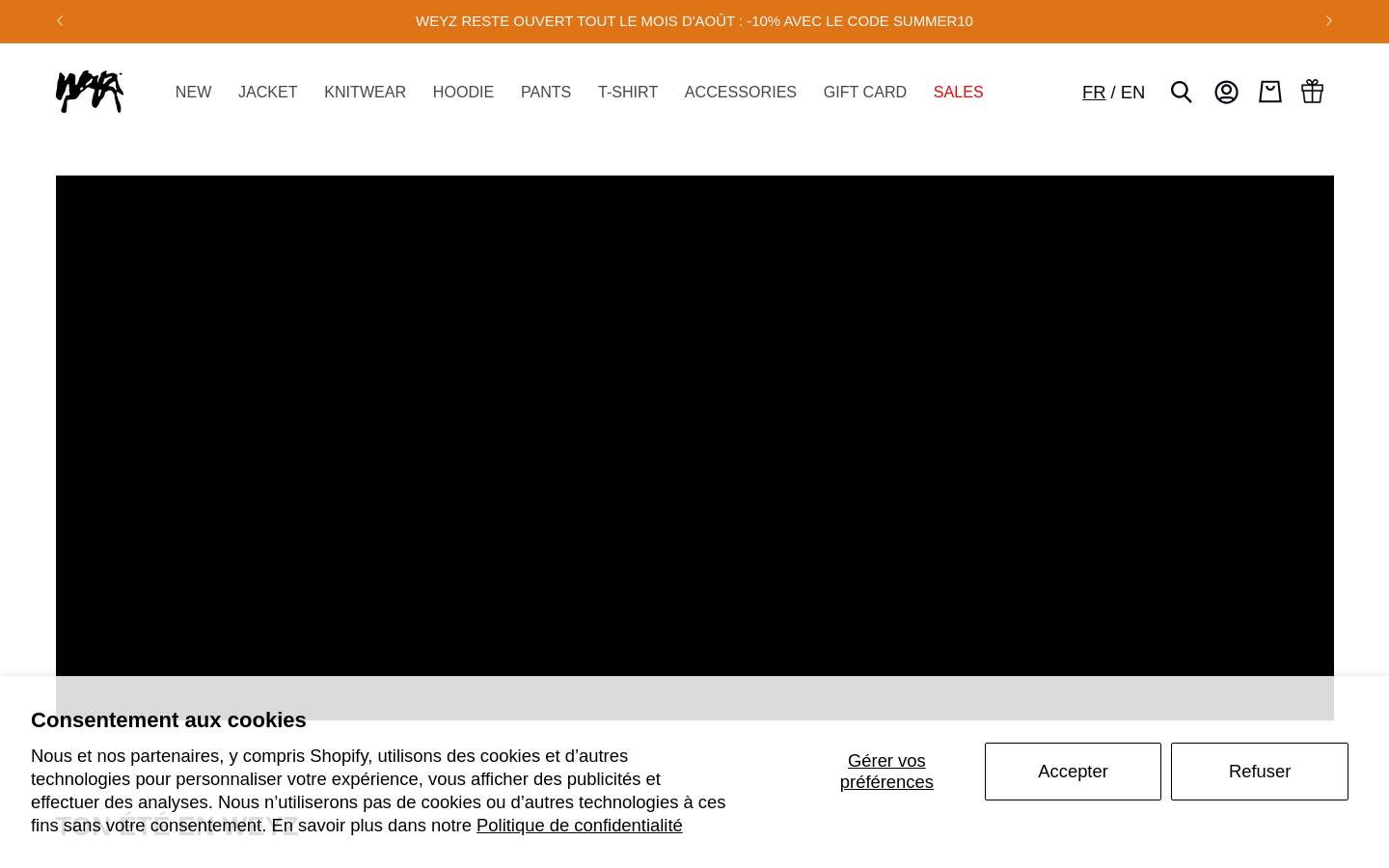Open the GIFT CARD page

(865, 93)
